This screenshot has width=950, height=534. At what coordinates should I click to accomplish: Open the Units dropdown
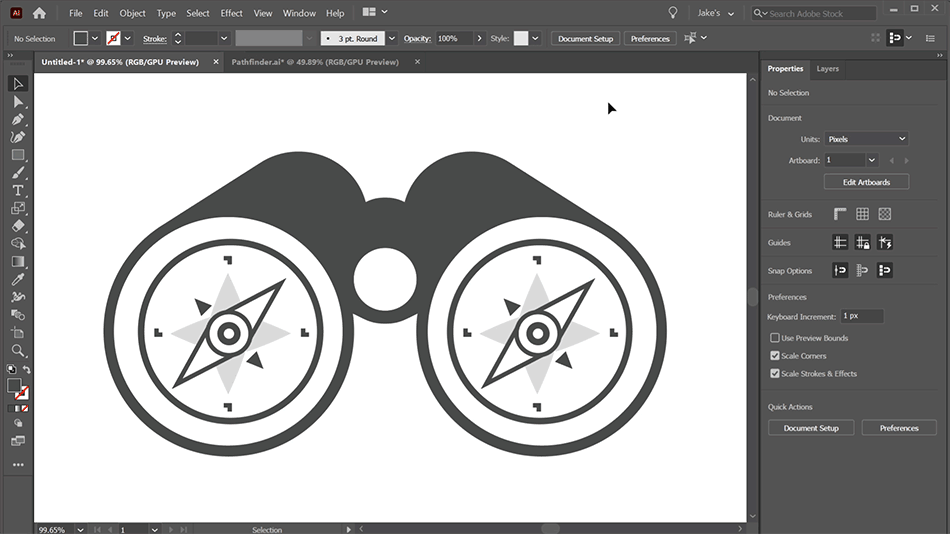click(866, 139)
